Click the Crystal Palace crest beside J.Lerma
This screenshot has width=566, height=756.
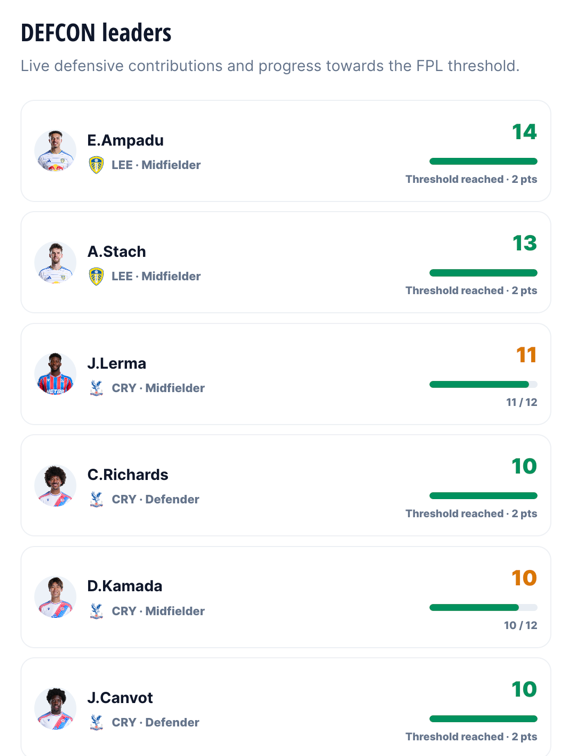coord(96,388)
